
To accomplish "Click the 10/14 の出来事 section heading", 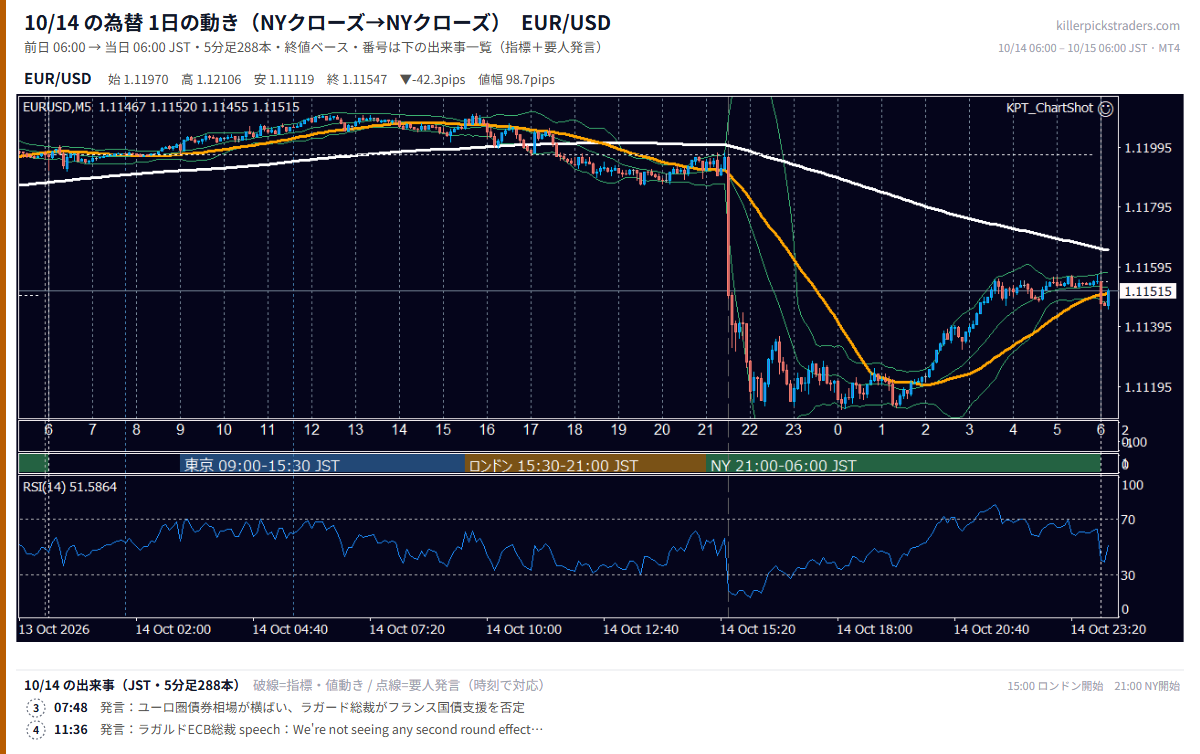I will [x=132, y=685].
